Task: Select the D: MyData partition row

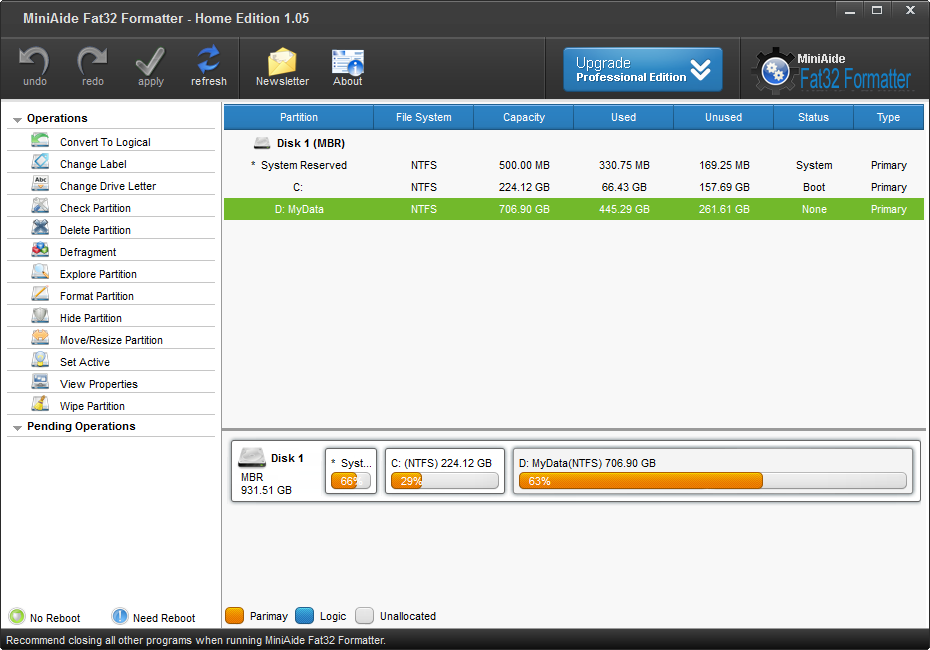Action: [574, 209]
